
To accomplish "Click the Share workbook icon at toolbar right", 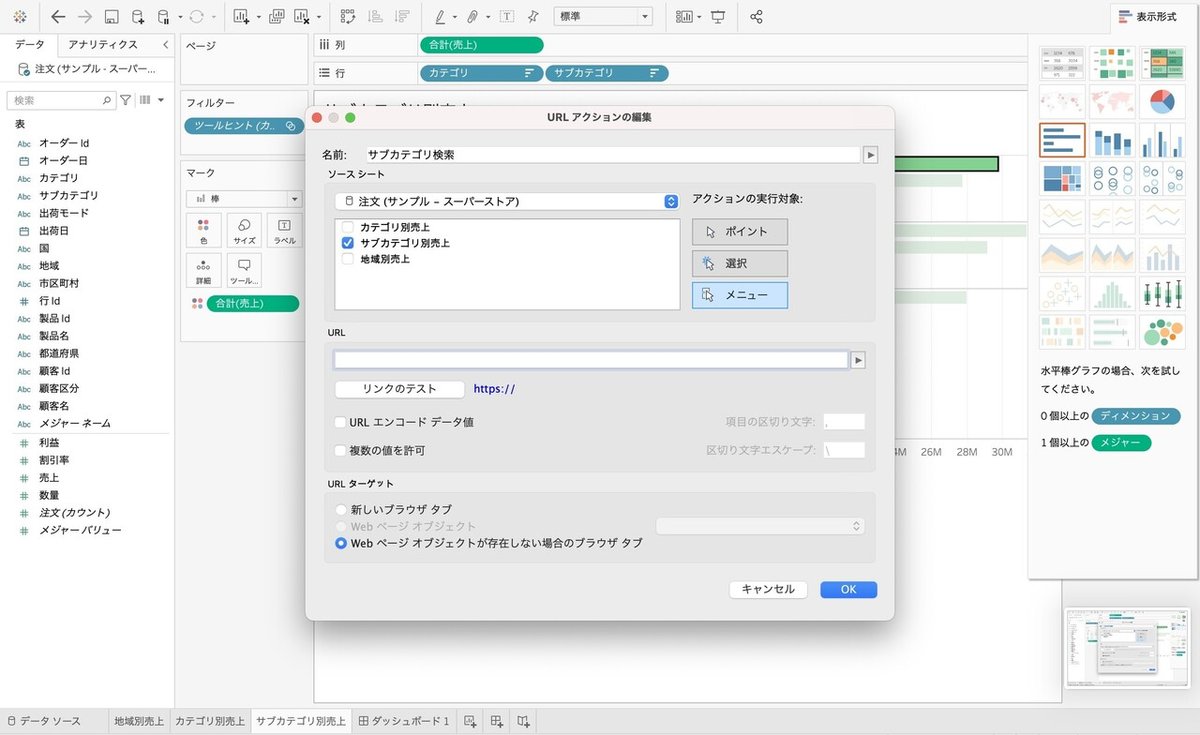I will pyautogui.click(x=756, y=17).
